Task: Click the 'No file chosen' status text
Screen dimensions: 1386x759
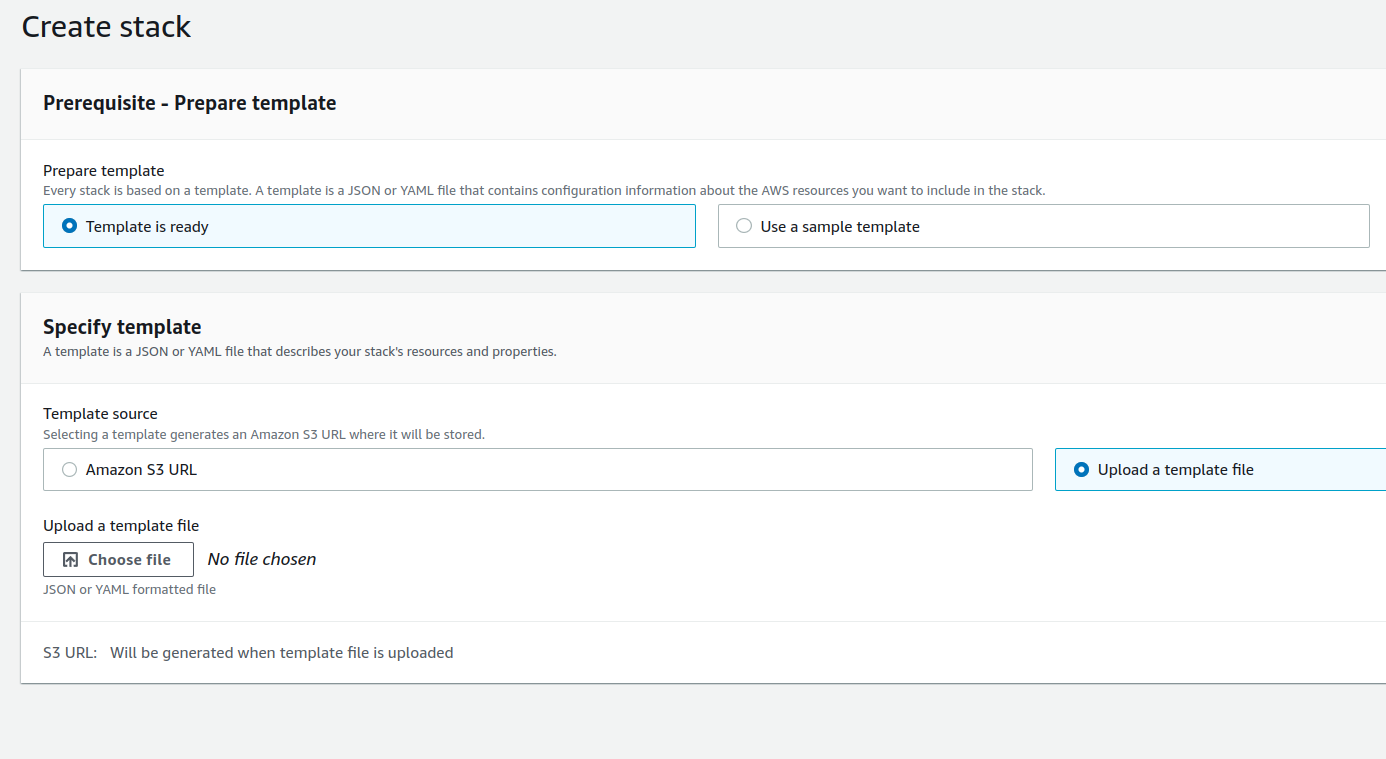Action: pyautogui.click(x=262, y=559)
